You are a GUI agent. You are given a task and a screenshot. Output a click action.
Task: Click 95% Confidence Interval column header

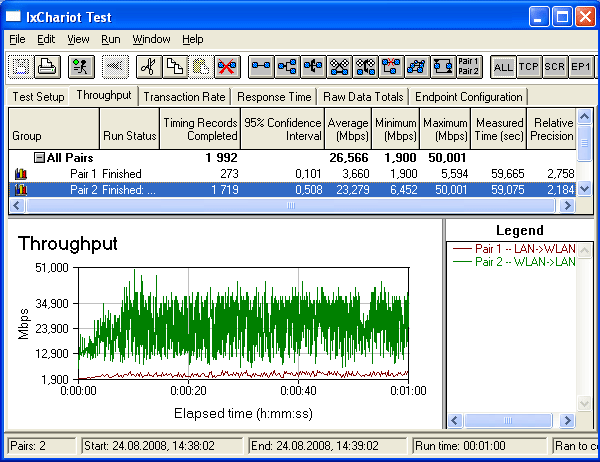282,129
